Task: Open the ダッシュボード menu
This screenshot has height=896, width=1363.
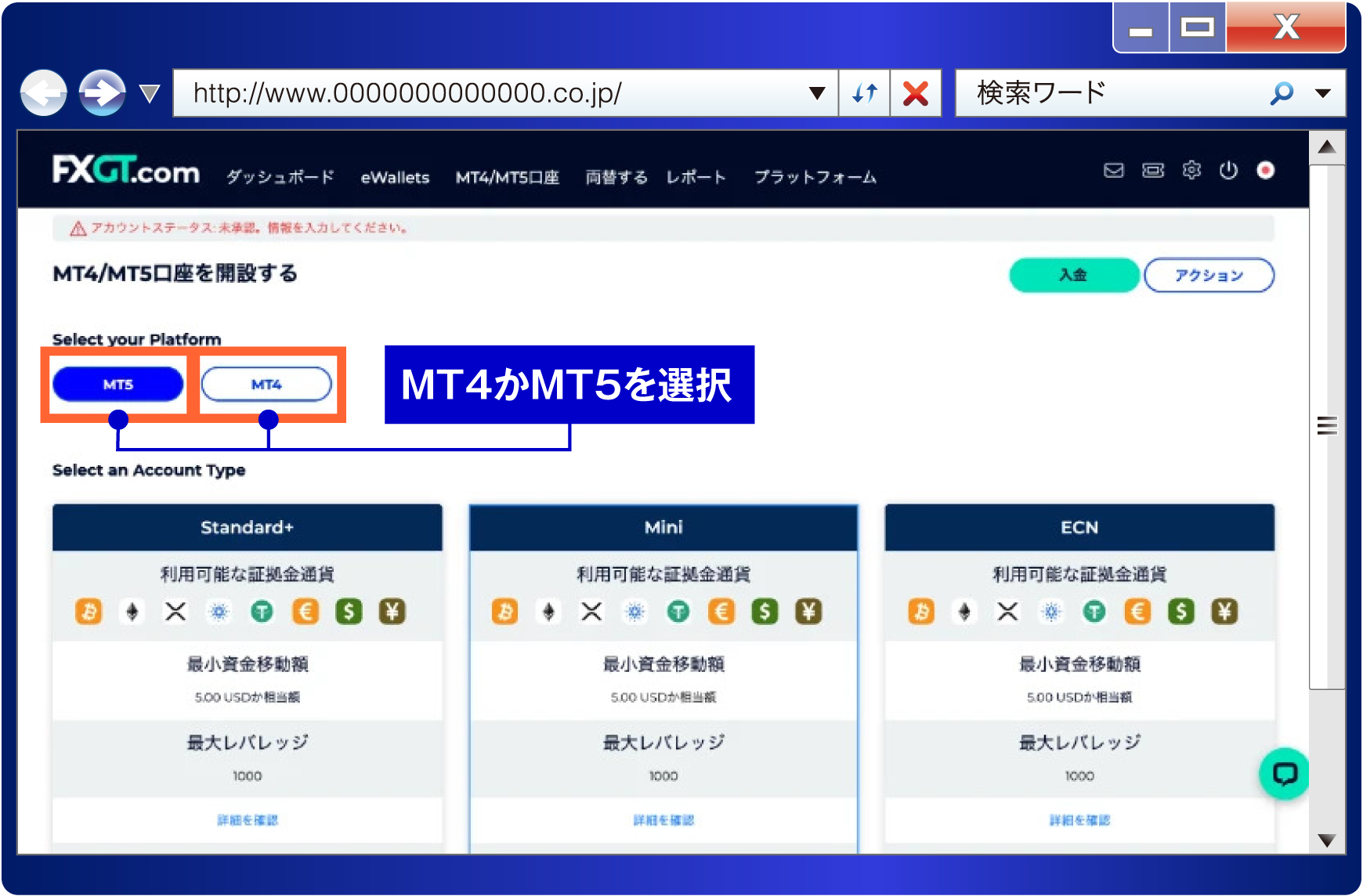Action: (x=280, y=177)
